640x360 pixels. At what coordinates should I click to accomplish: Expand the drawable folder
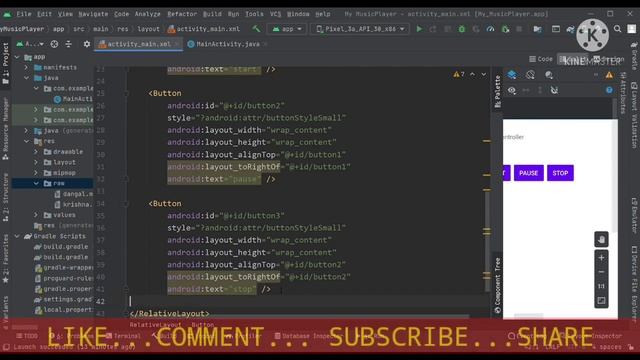(36, 151)
